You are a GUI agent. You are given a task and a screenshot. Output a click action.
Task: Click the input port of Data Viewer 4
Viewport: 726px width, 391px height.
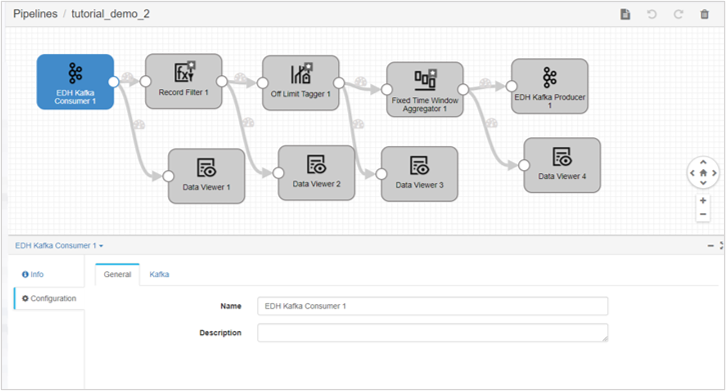click(524, 165)
